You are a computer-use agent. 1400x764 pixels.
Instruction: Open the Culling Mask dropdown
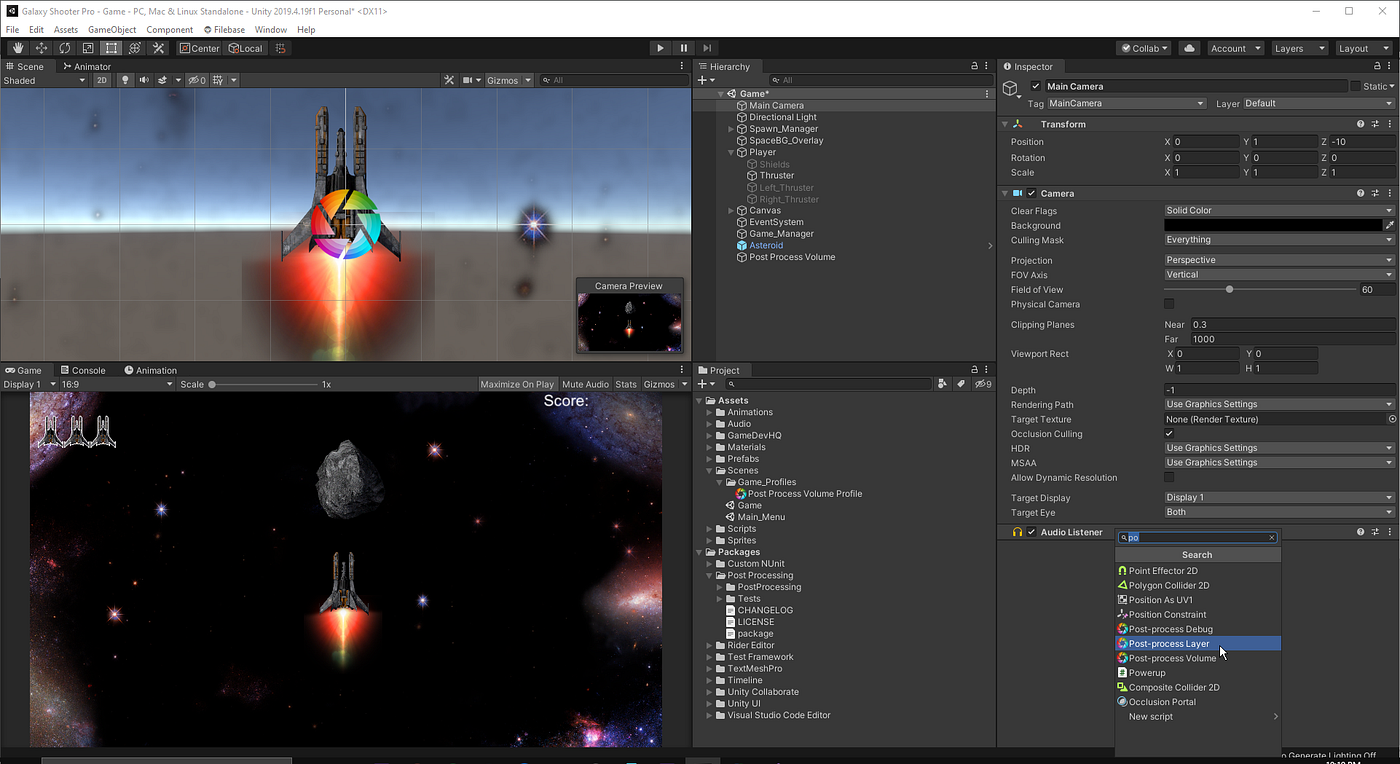(1279, 240)
